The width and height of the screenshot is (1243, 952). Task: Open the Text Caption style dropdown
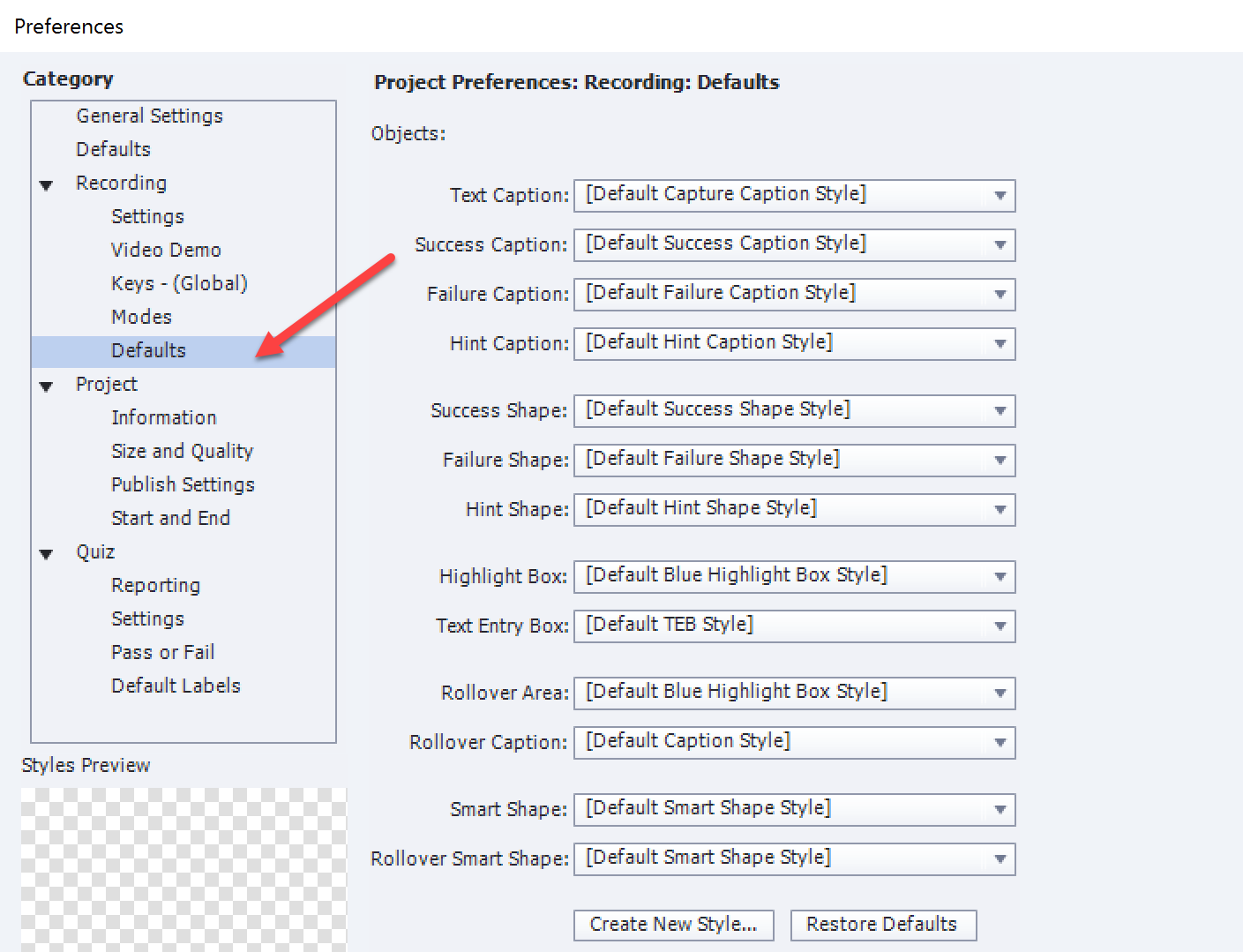pyautogui.click(x=1000, y=195)
